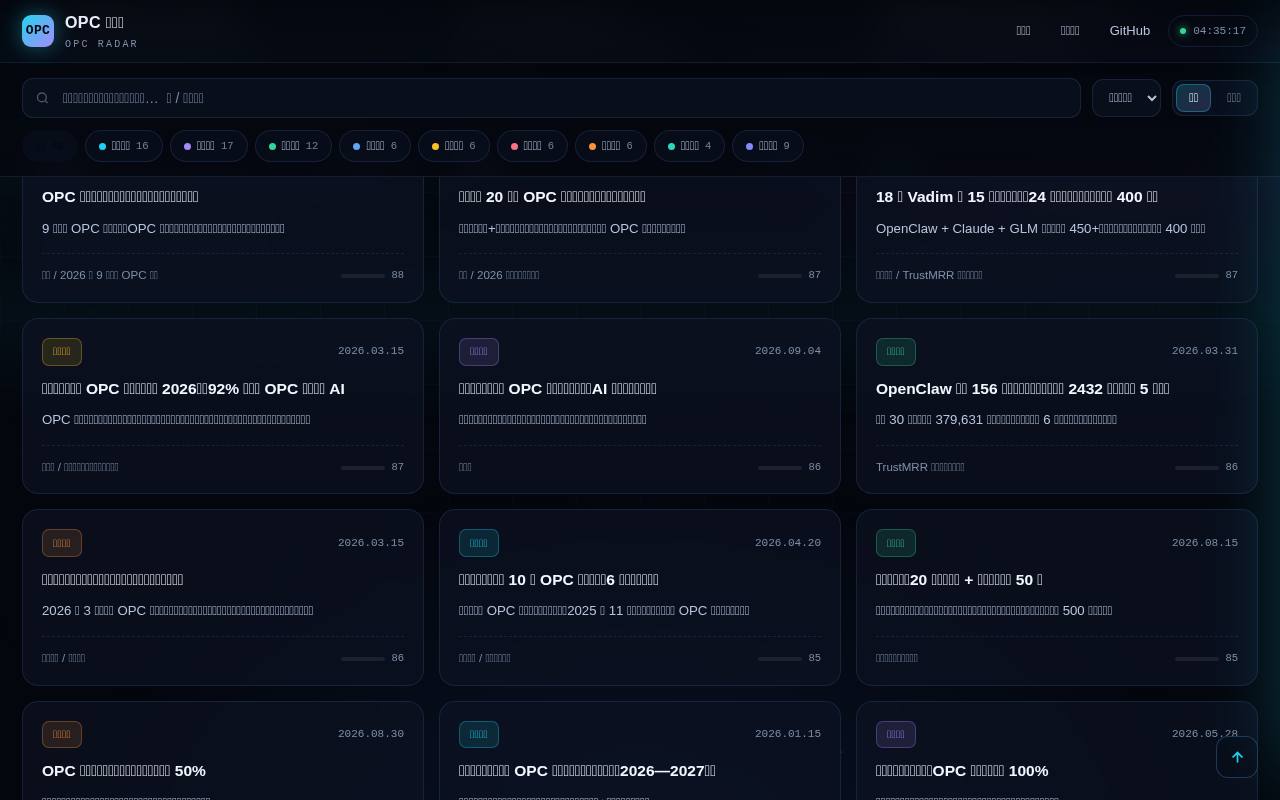Image resolution: width=1280 pixels, height=800 pixels.
Task: Click green category tag on 2026.03.31 card
Action: tap(896, 352)
